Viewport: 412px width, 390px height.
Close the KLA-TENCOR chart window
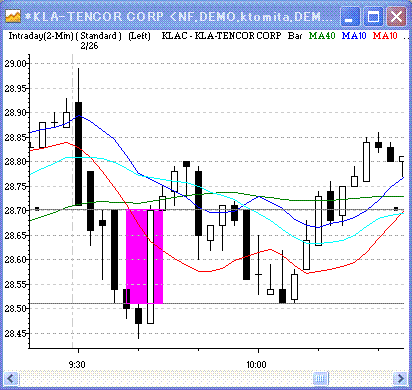396,16
